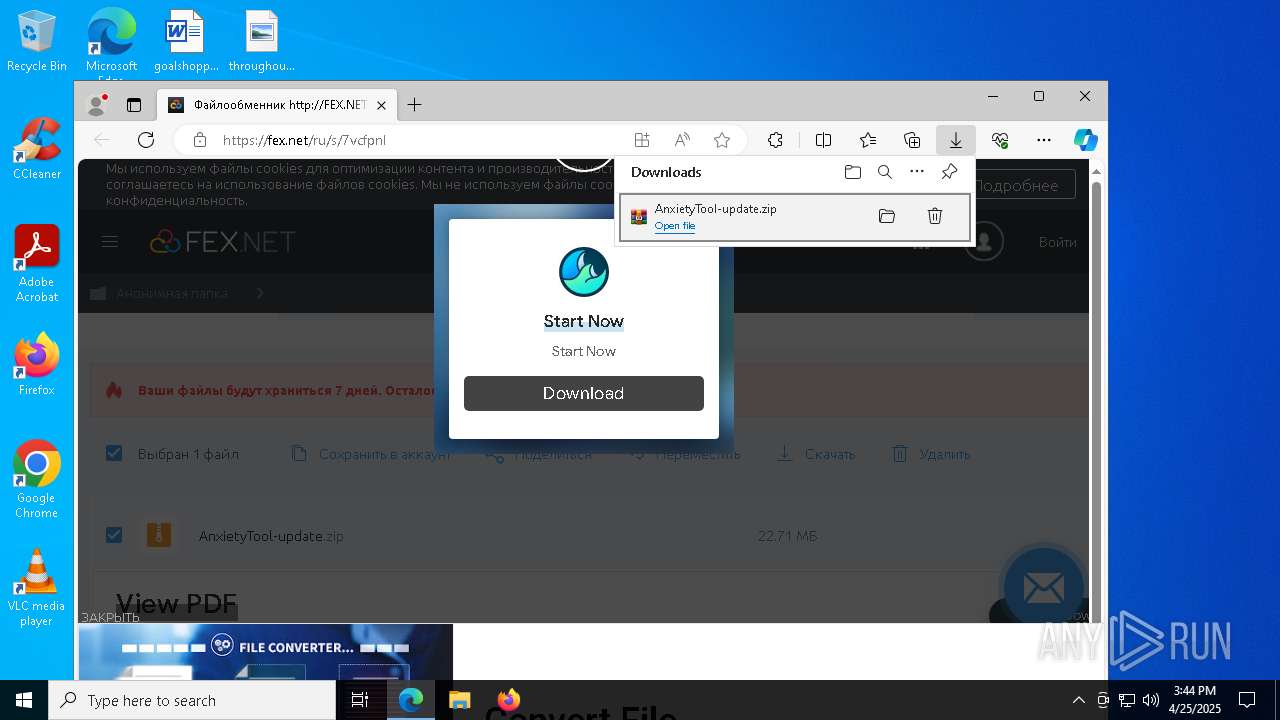Image resolution: width=1280 pixels, height=720 pixels.
Task: Open downloads folder from Downloads panel header
Action: click(853, 172)
